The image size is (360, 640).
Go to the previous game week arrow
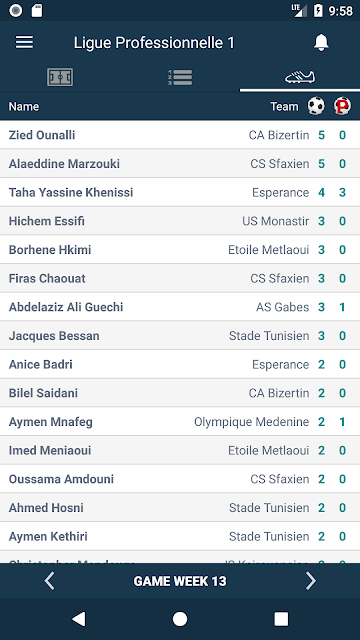click(49, 580)
